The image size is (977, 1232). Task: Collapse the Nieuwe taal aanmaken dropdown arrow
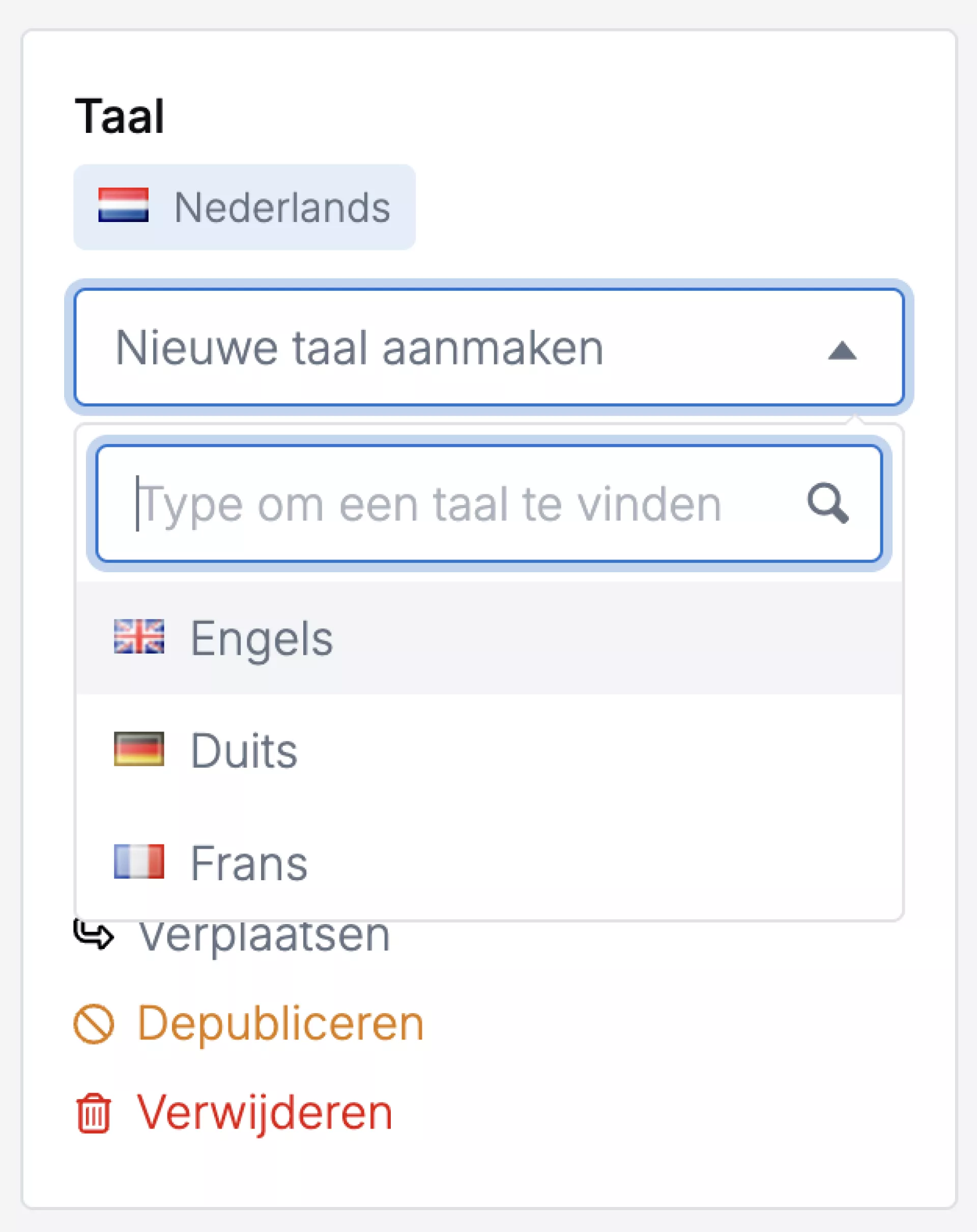(842, 350)
